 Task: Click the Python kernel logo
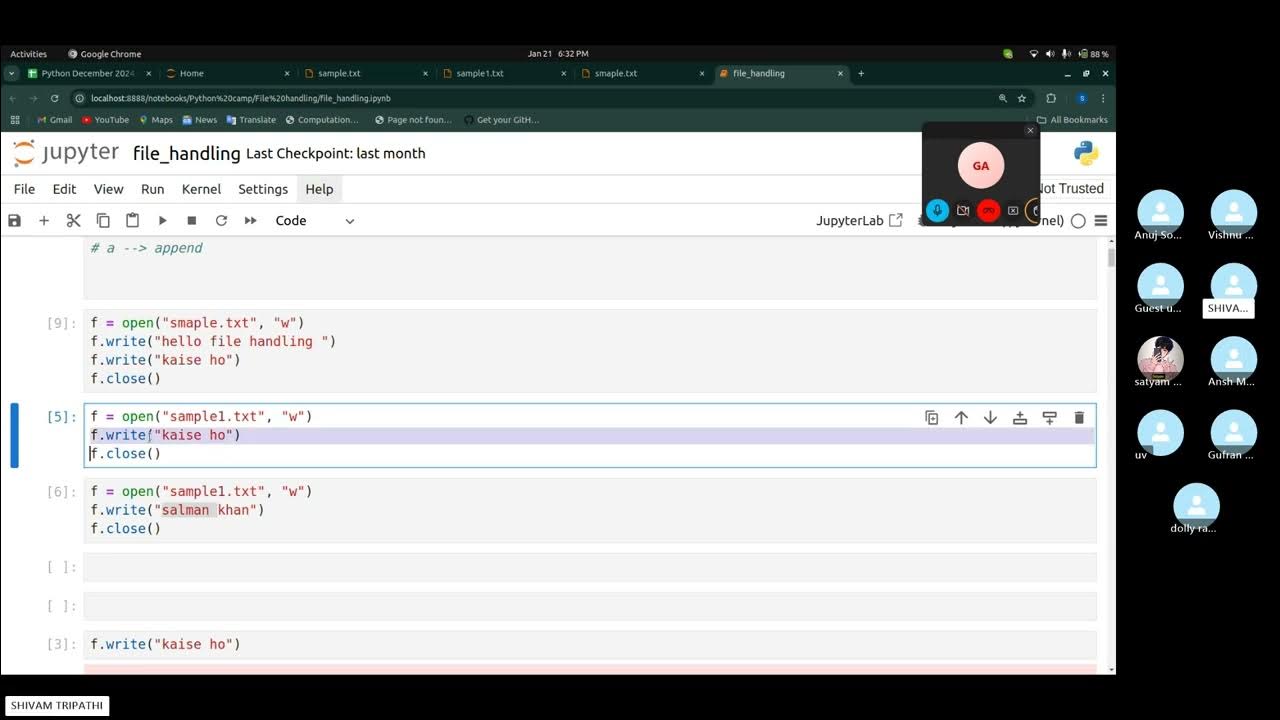[1086, 153]
